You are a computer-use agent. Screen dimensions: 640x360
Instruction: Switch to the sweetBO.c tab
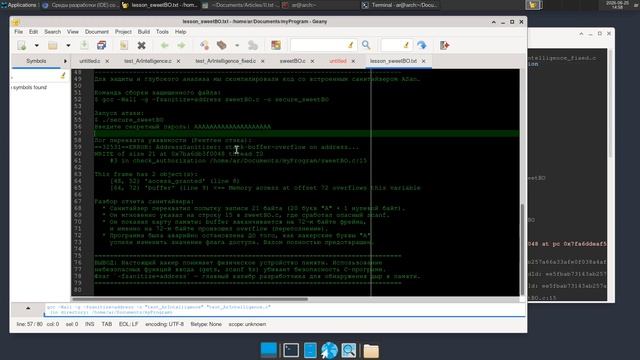click(x=292, y=61)
